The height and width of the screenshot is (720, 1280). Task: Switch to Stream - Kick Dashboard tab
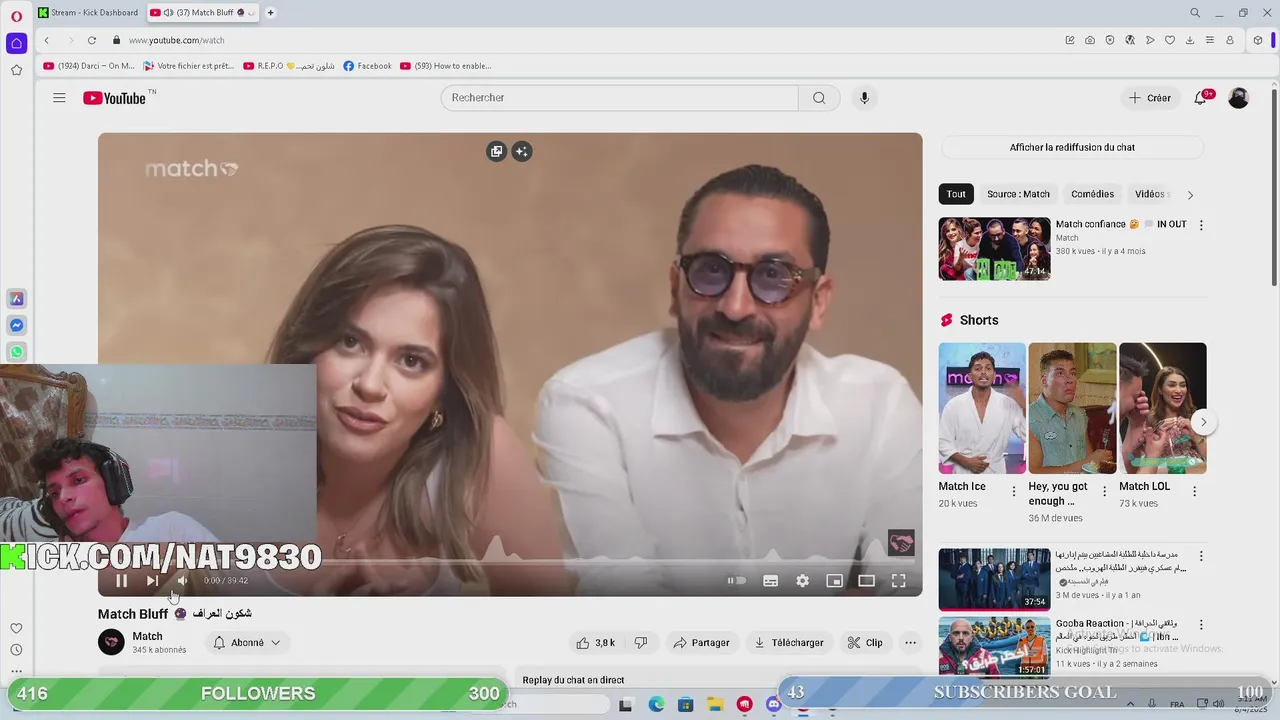pyautogui.click(x=88, y=13)
